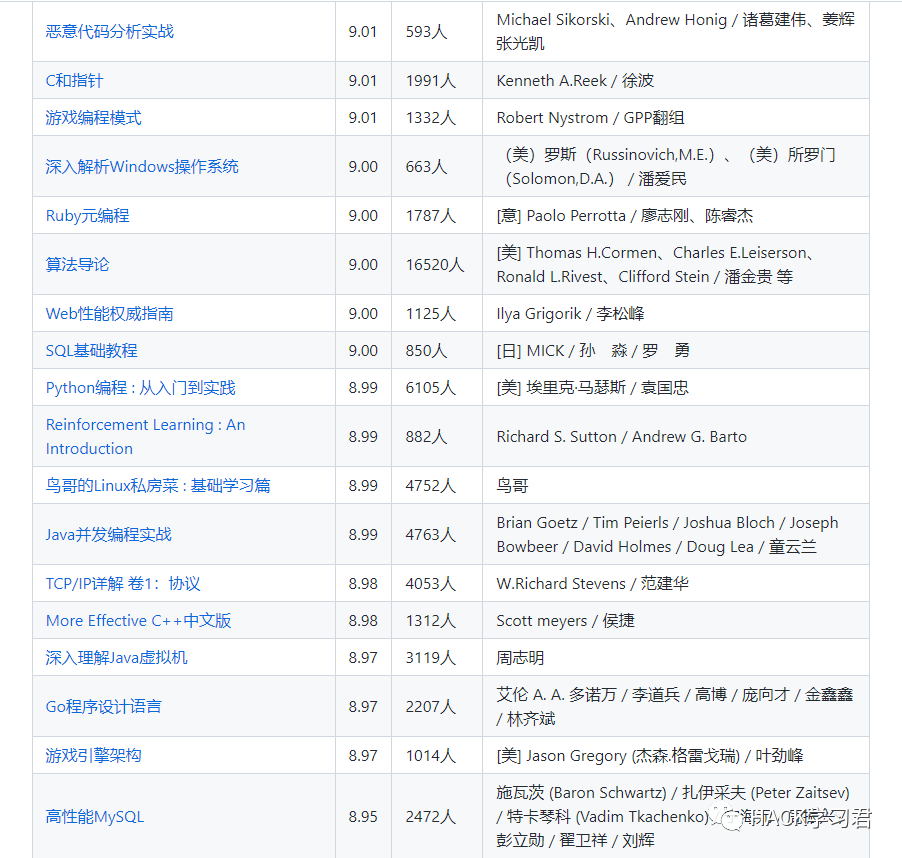Open the Go程序设计语言 link
Image resolution: width=902 pixels, height=858 pixels.
click(x=104, y=706)
